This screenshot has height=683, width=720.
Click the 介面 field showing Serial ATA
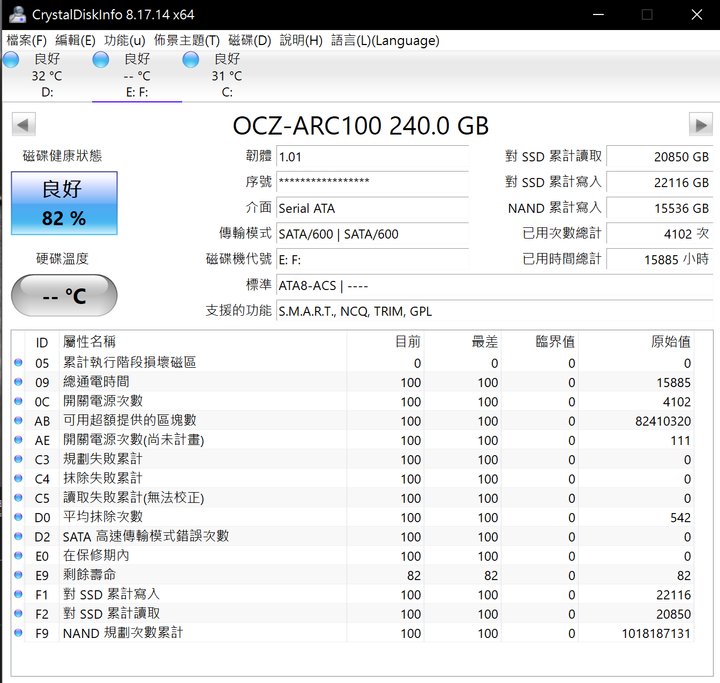click(x=372, y=208)
